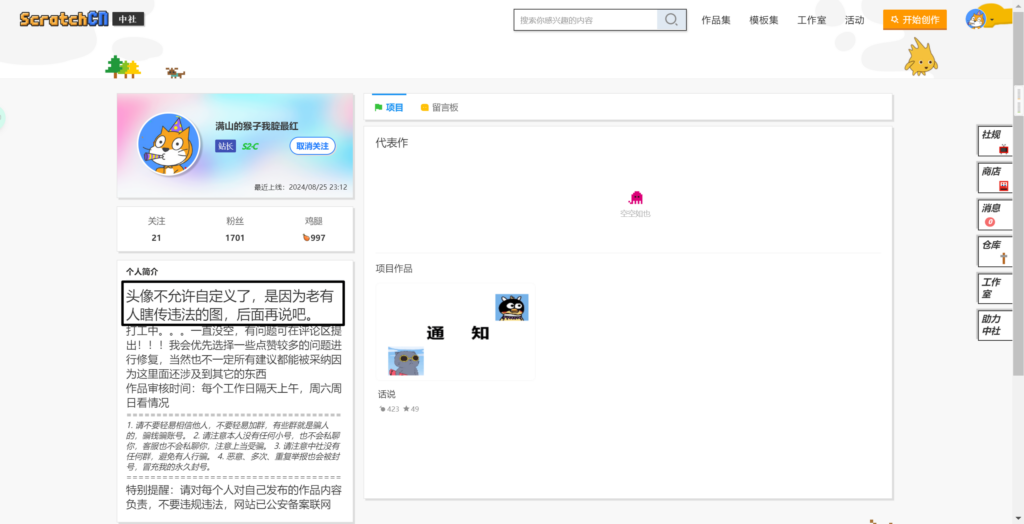Click the search magnifier icon
Screen dimensions: 1024x524
tap(672, 20)
